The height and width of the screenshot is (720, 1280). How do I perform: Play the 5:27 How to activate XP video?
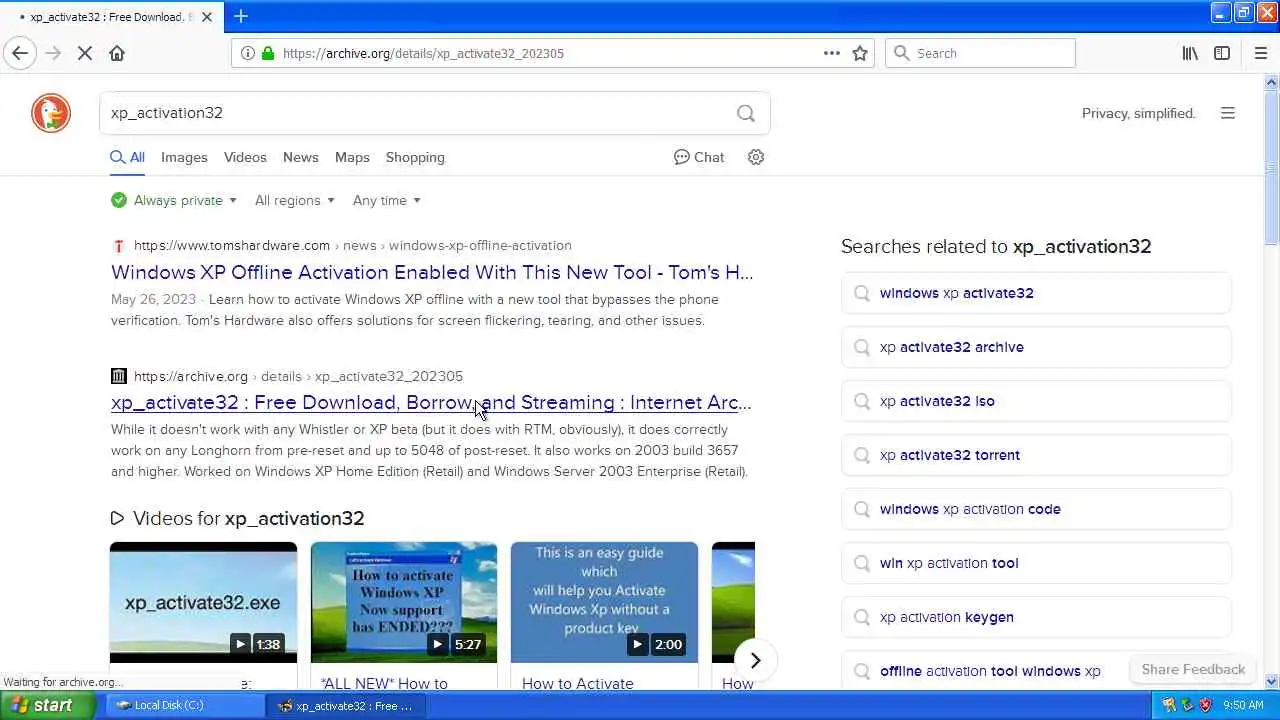pos(404,602)
